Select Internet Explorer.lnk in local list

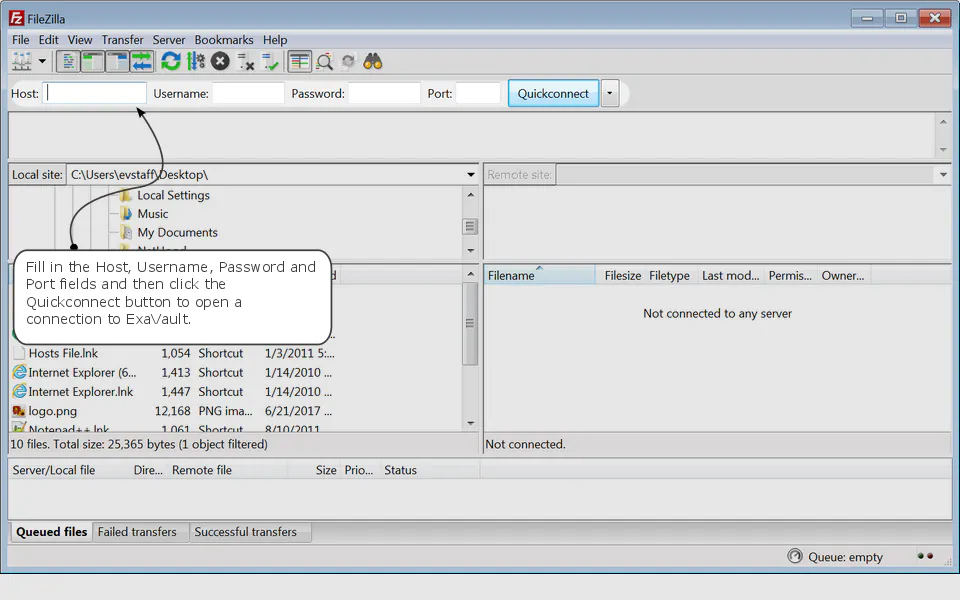173,392
